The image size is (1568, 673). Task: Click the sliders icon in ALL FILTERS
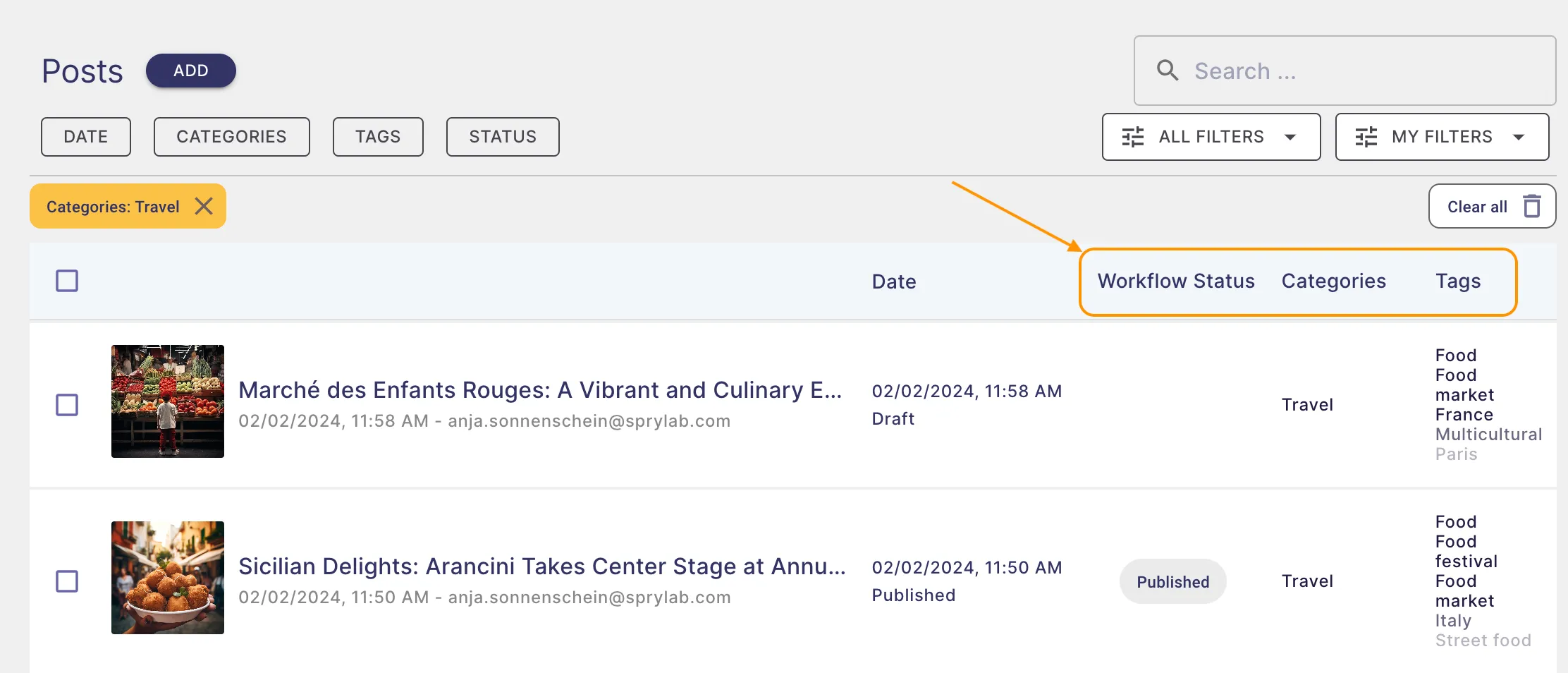point(1133,137)
